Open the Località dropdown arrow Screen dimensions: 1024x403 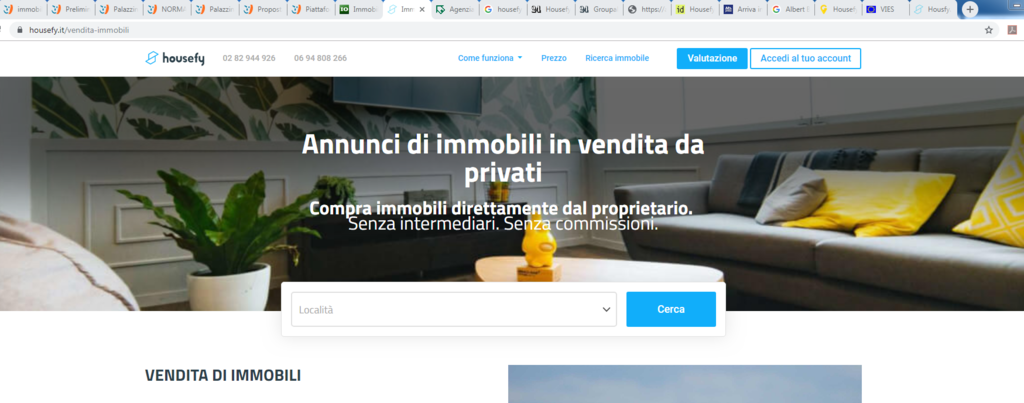point(606,310)
